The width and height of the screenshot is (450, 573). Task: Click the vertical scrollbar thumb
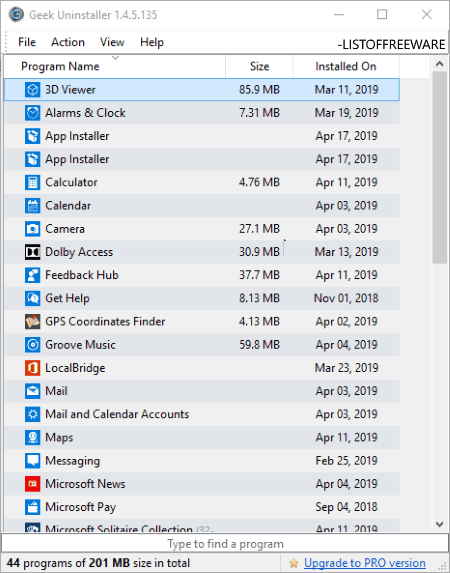[x=440, y=167]
